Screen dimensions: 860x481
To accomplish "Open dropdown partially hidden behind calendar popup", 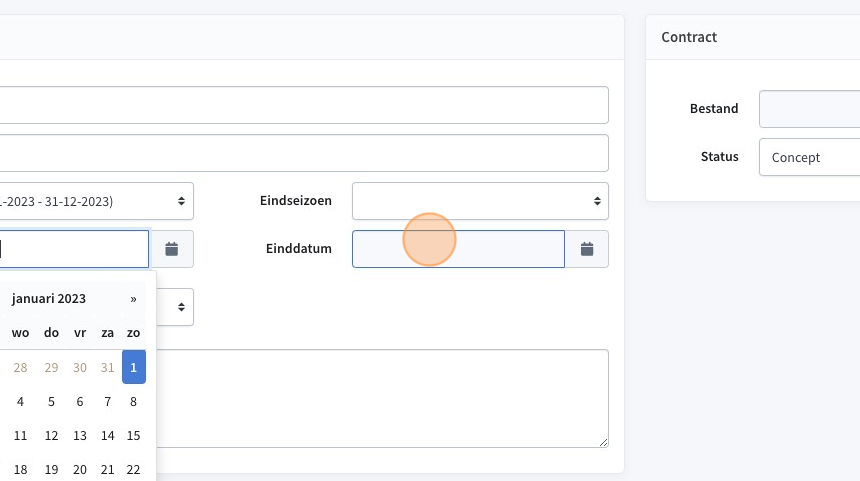I will pos(175,307).
